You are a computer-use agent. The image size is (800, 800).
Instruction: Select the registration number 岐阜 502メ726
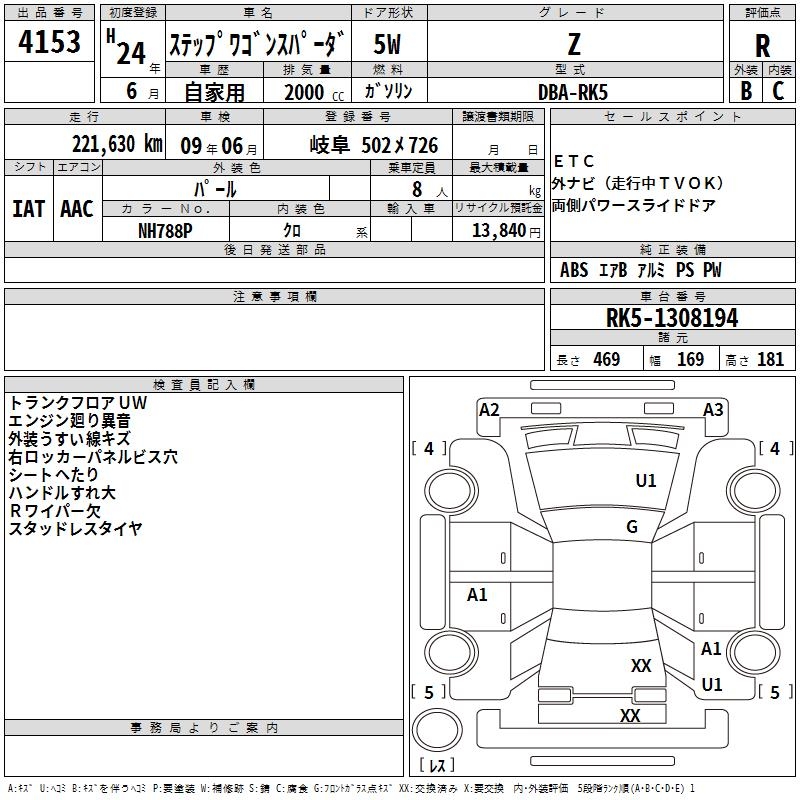pyautogui.click(x=373, y=145)
